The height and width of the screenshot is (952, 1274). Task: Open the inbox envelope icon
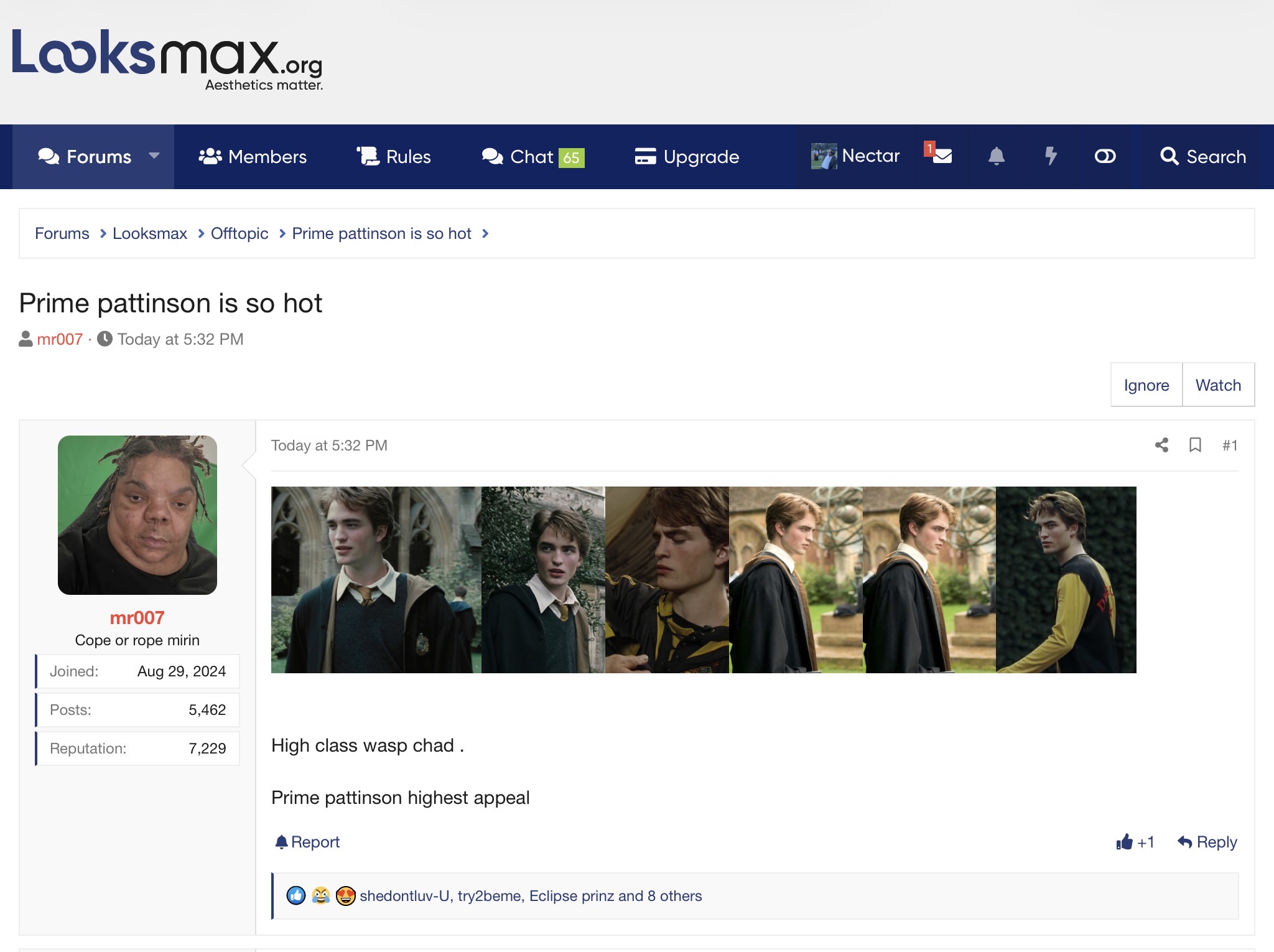click(x=942, y=156)
